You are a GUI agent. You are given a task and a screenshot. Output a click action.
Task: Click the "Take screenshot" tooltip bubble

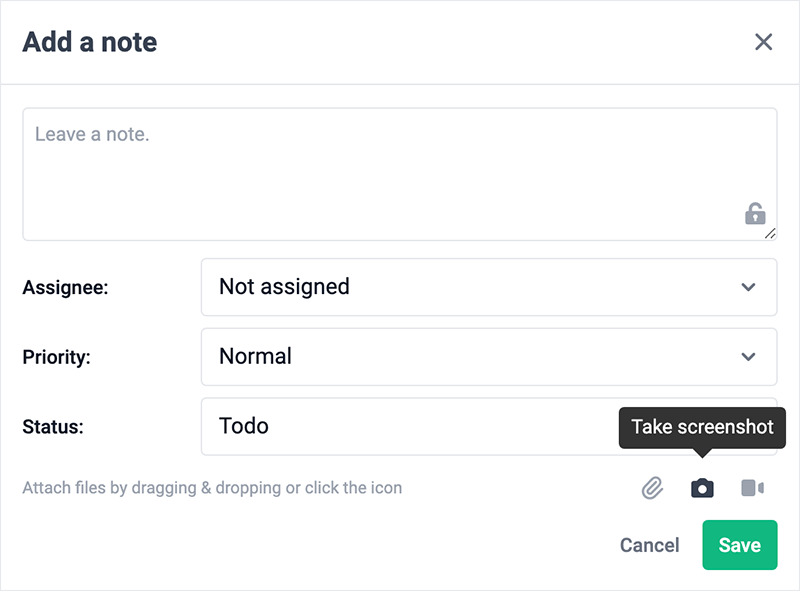(x=702, y=427)
